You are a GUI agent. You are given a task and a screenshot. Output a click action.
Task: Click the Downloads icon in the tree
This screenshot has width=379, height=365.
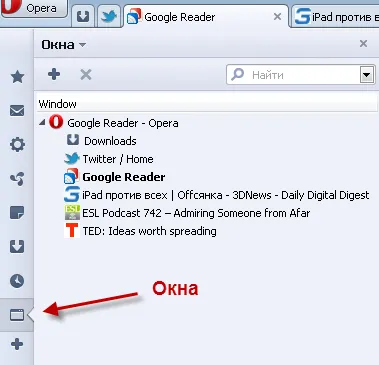73,140
